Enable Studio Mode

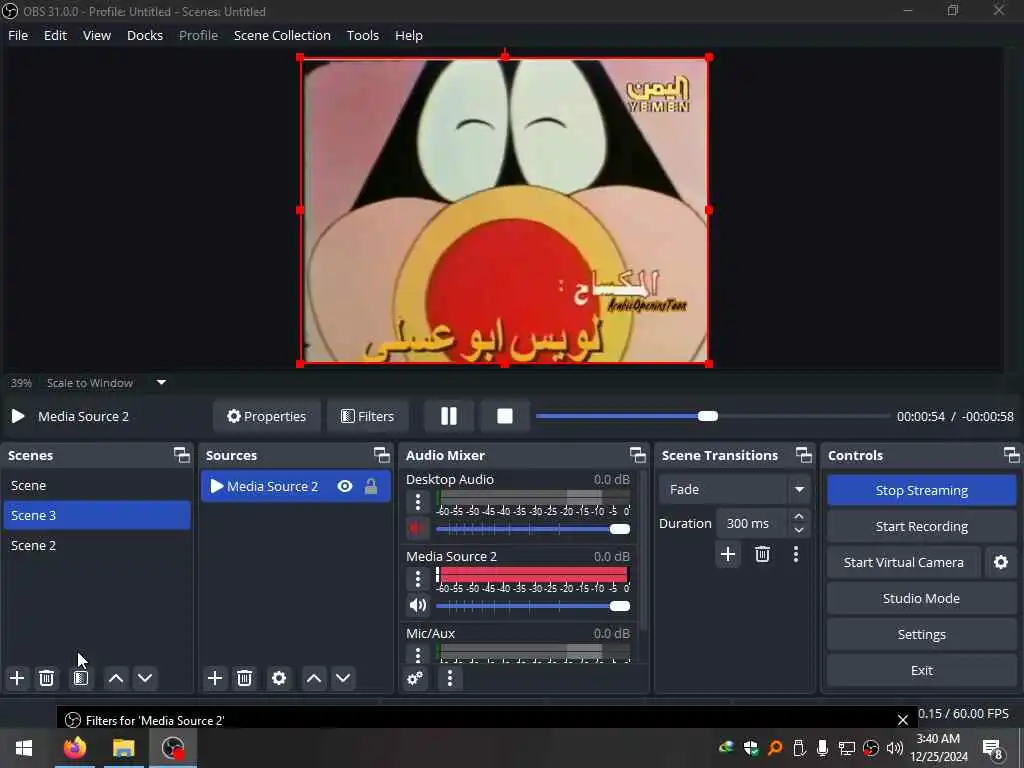point(921,598)
